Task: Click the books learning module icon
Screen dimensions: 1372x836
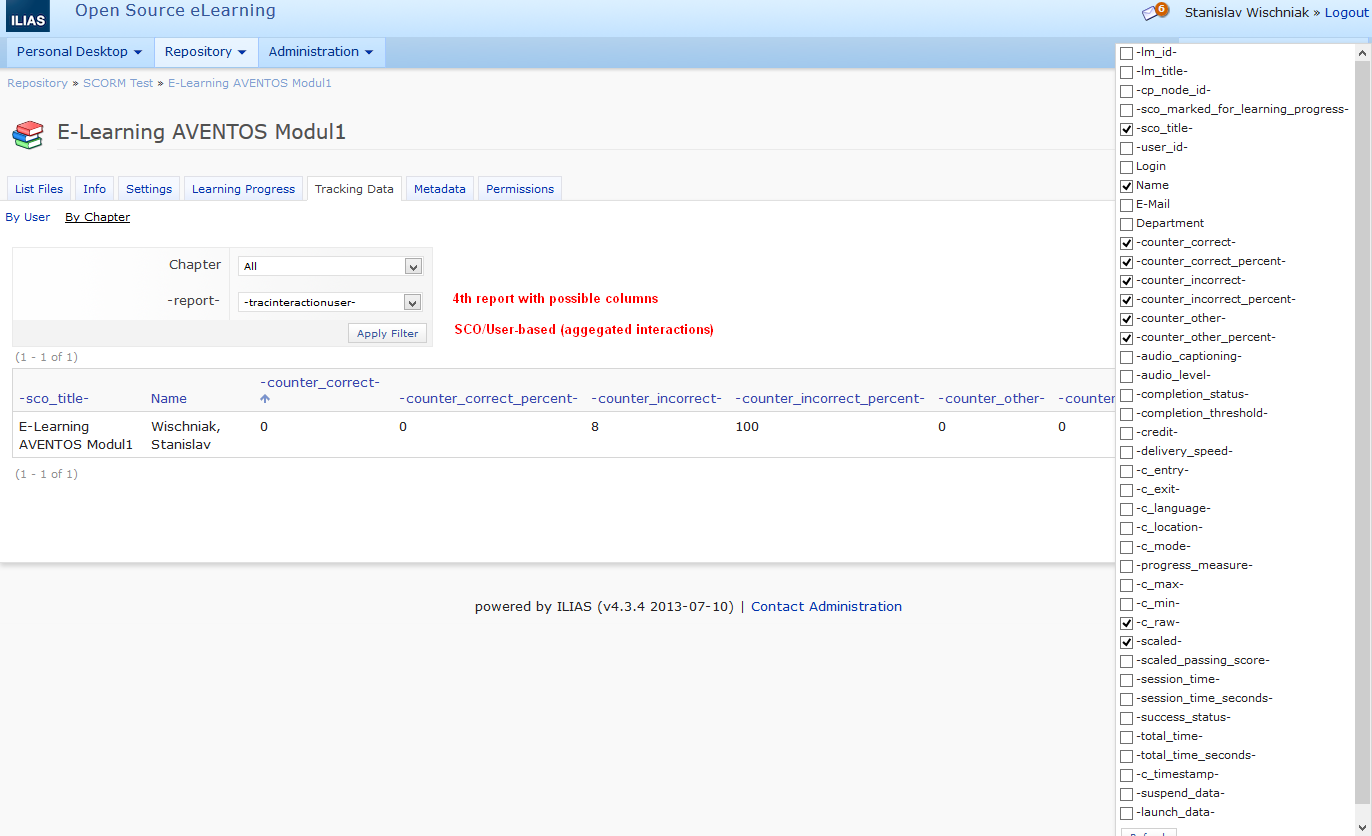Action: [x=28, y=134]
